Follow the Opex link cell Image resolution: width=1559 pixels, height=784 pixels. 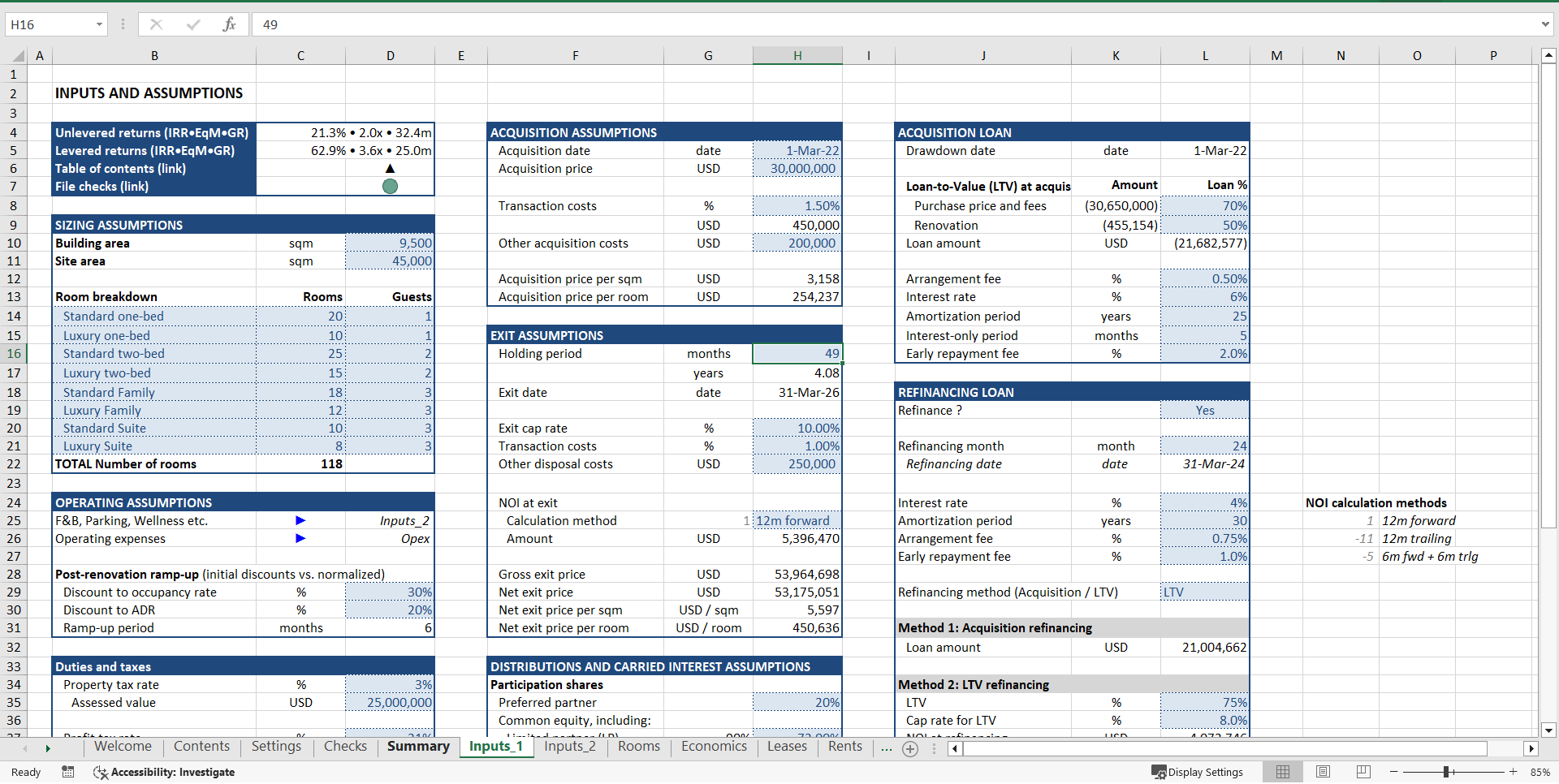pyautogui.click(x=390, y=539)
